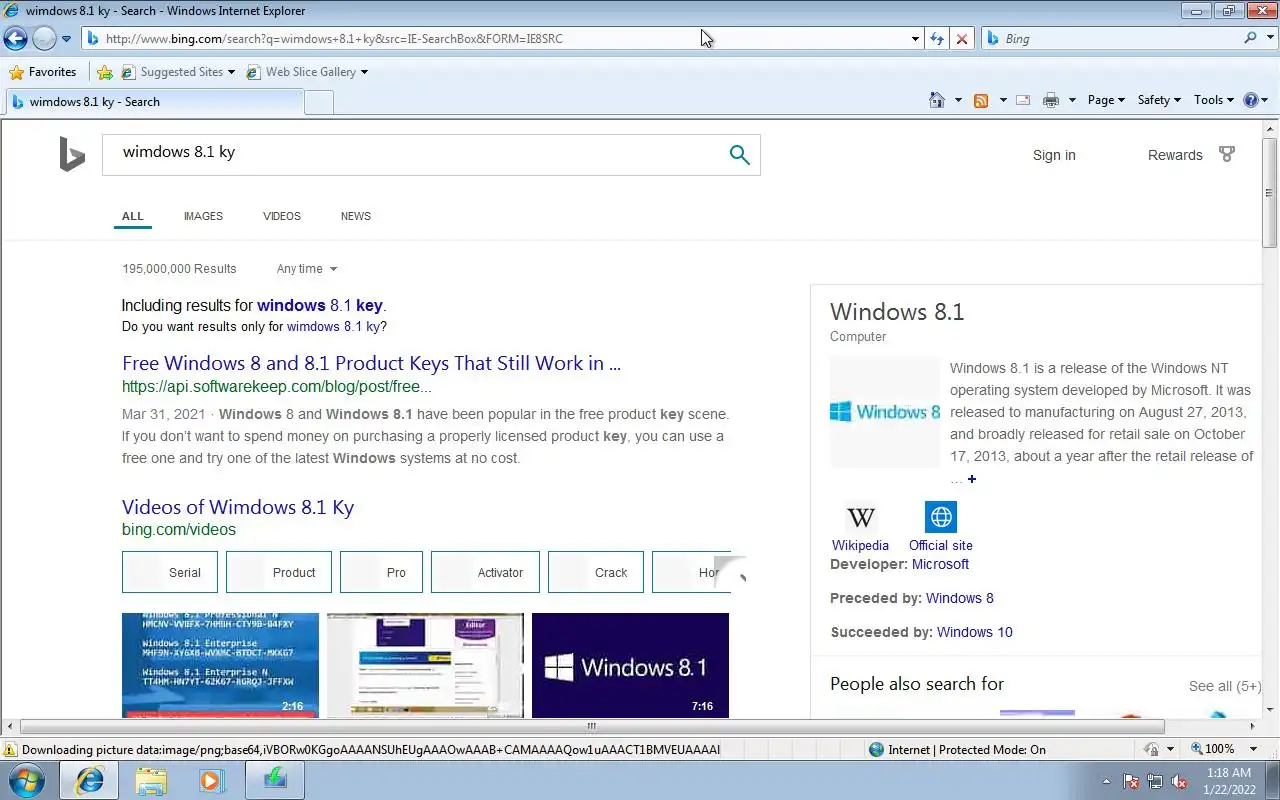Expand the Windows 8.1 description with plus
The width and height of the screenshot is (1280, 800).
coord(971,479)
